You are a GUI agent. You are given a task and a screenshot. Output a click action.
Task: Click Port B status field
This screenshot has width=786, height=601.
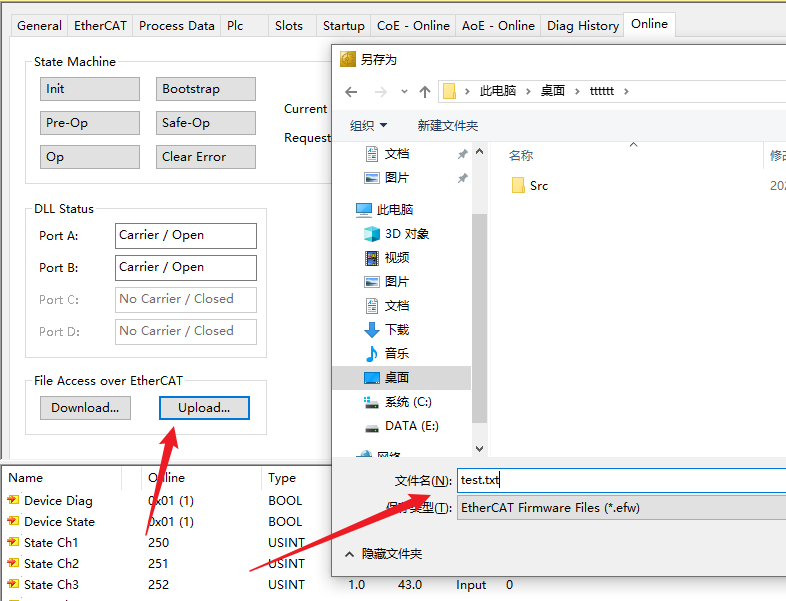click(185, 268)
